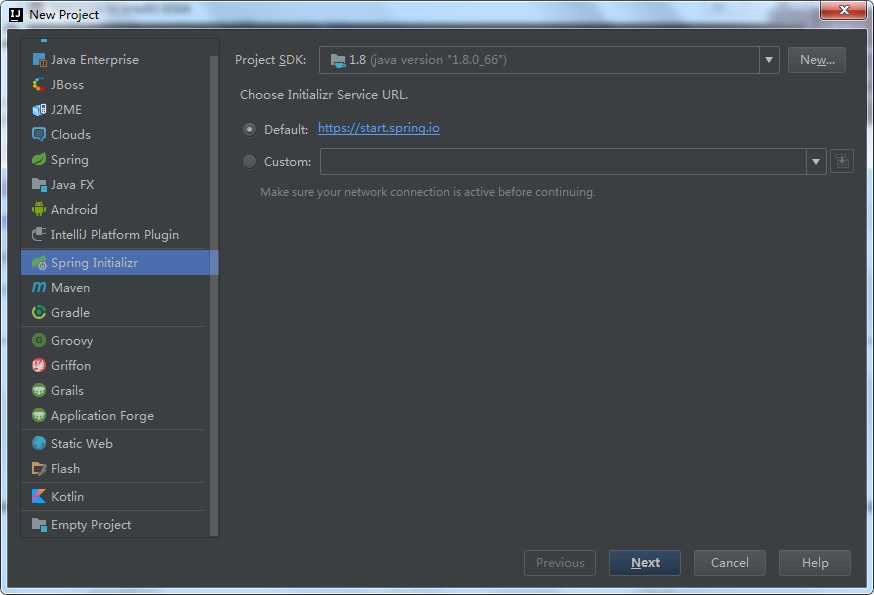Choose Android project type
The width and height of the screenshot is (874, 595).
pyautogui.click(x=115, y=210)
